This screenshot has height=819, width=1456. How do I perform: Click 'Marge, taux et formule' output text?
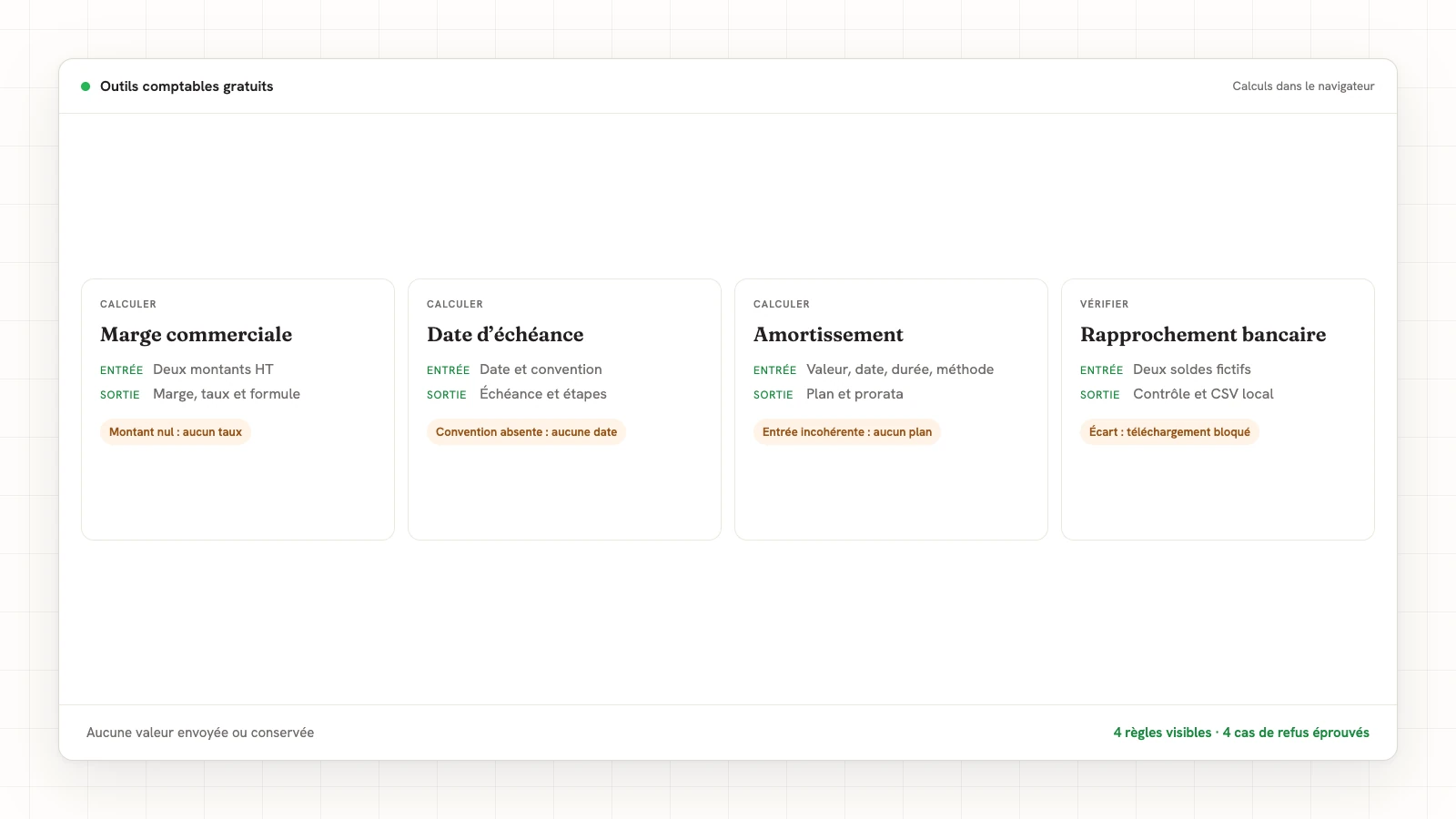[227, 394]
